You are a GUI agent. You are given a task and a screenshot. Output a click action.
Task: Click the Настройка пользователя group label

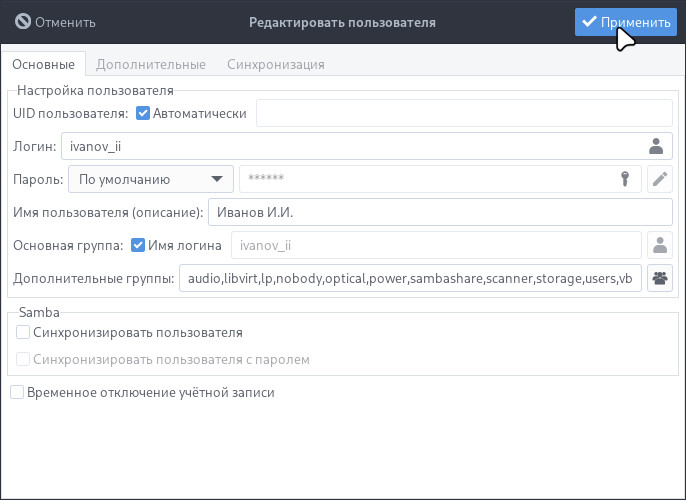click(95, 91)
